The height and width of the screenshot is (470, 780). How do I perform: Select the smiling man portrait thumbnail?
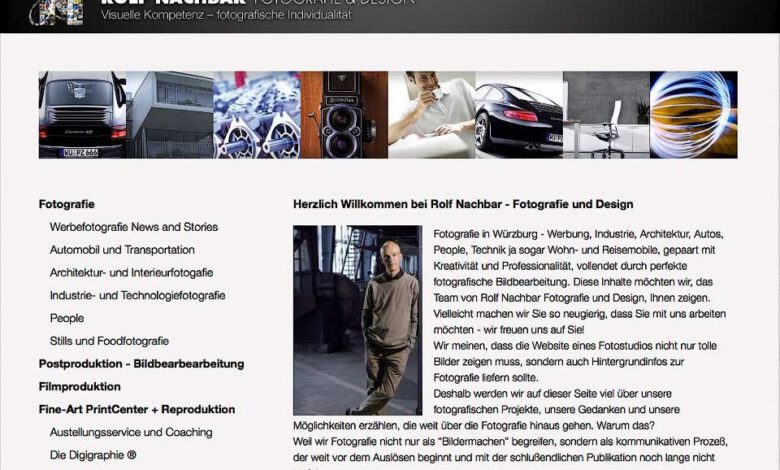point(432,115)
